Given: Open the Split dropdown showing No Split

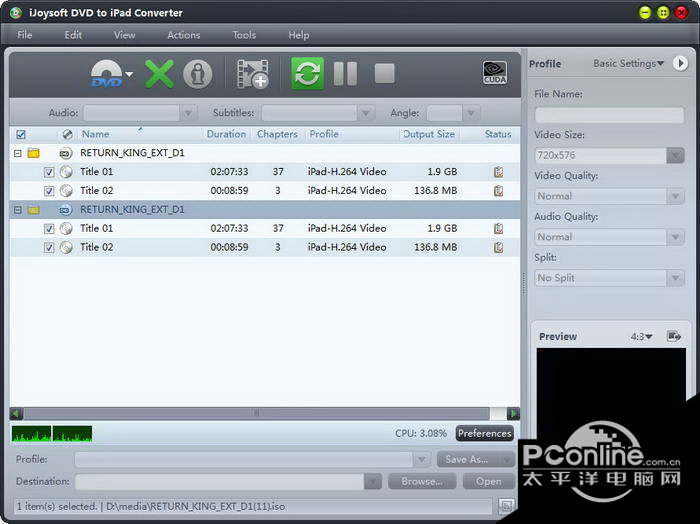Looking at the screenshot, I should tap(675, 278).
